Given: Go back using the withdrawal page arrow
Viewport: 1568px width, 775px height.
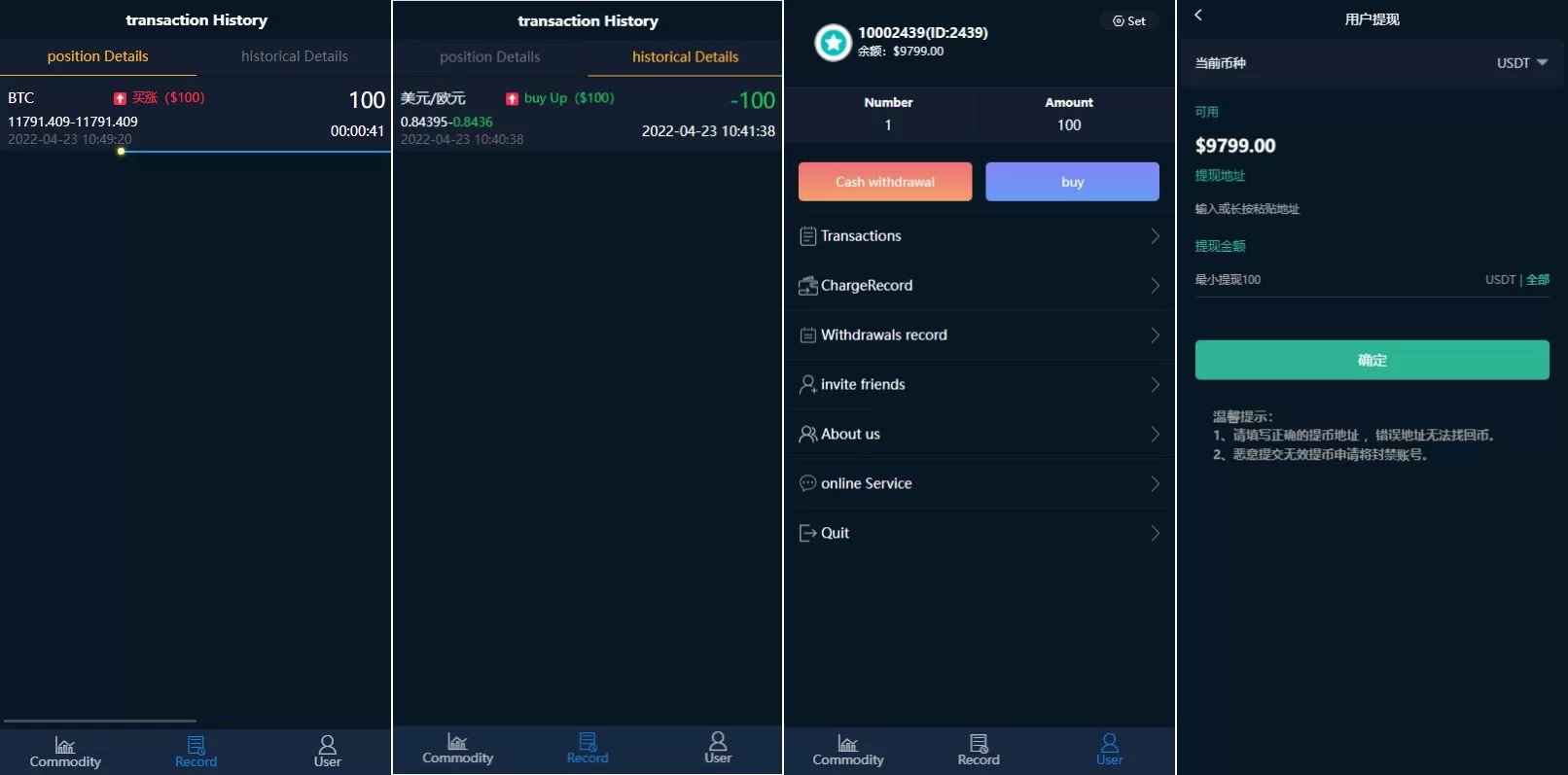Looking at the screenshot, I should coord(1198,15).
